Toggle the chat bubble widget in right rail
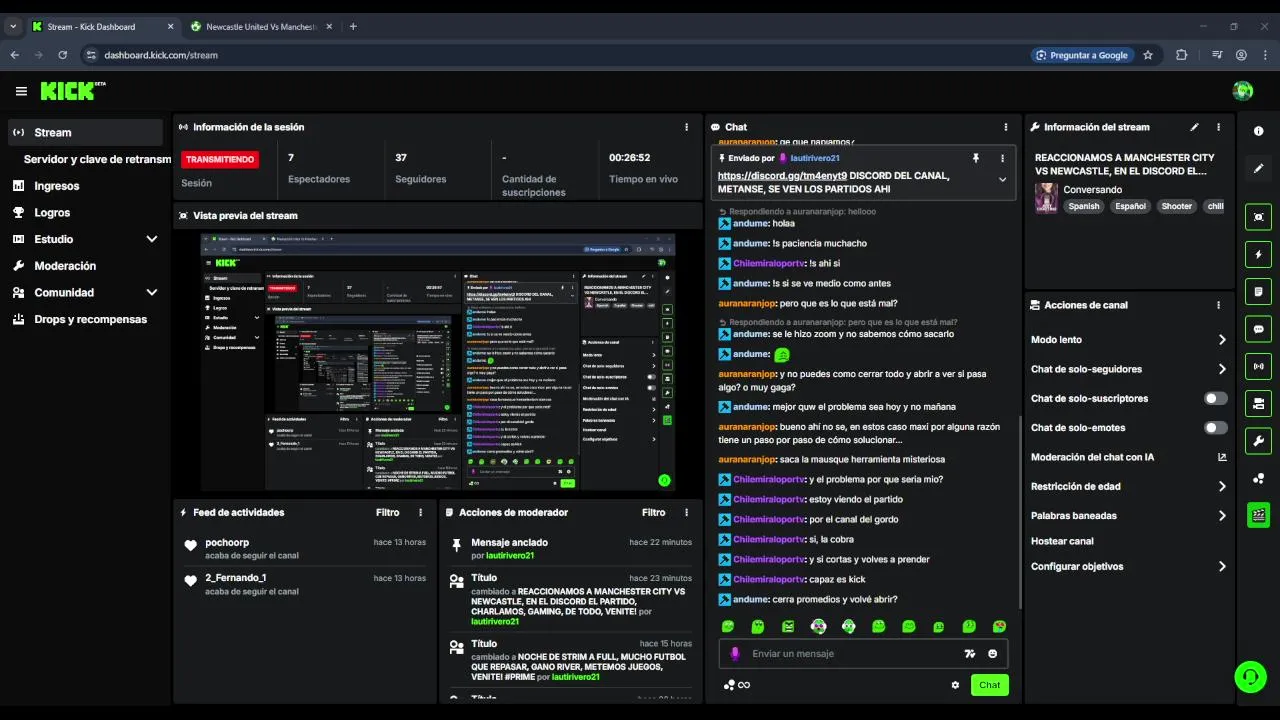Image resolution: width=1280 pixels, height=720 pixels. coord(1259,329)
